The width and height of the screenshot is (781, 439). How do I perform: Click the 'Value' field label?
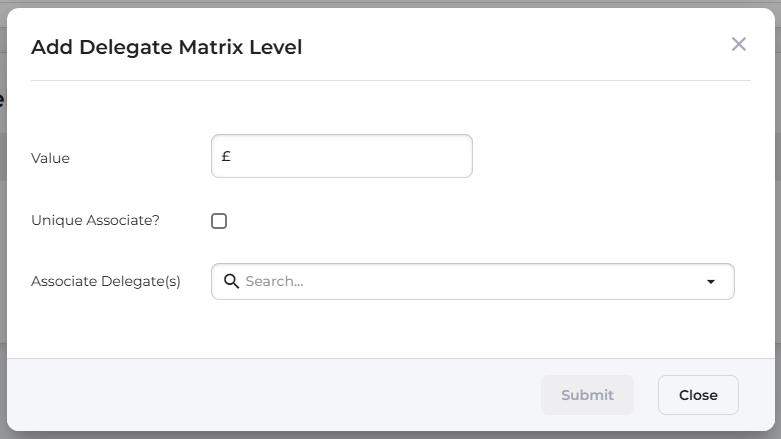[50, 158]
